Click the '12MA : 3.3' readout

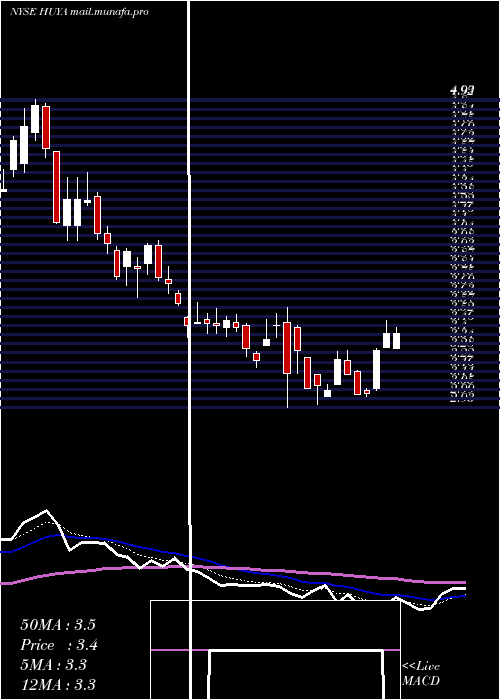click(x=58, y=685)
